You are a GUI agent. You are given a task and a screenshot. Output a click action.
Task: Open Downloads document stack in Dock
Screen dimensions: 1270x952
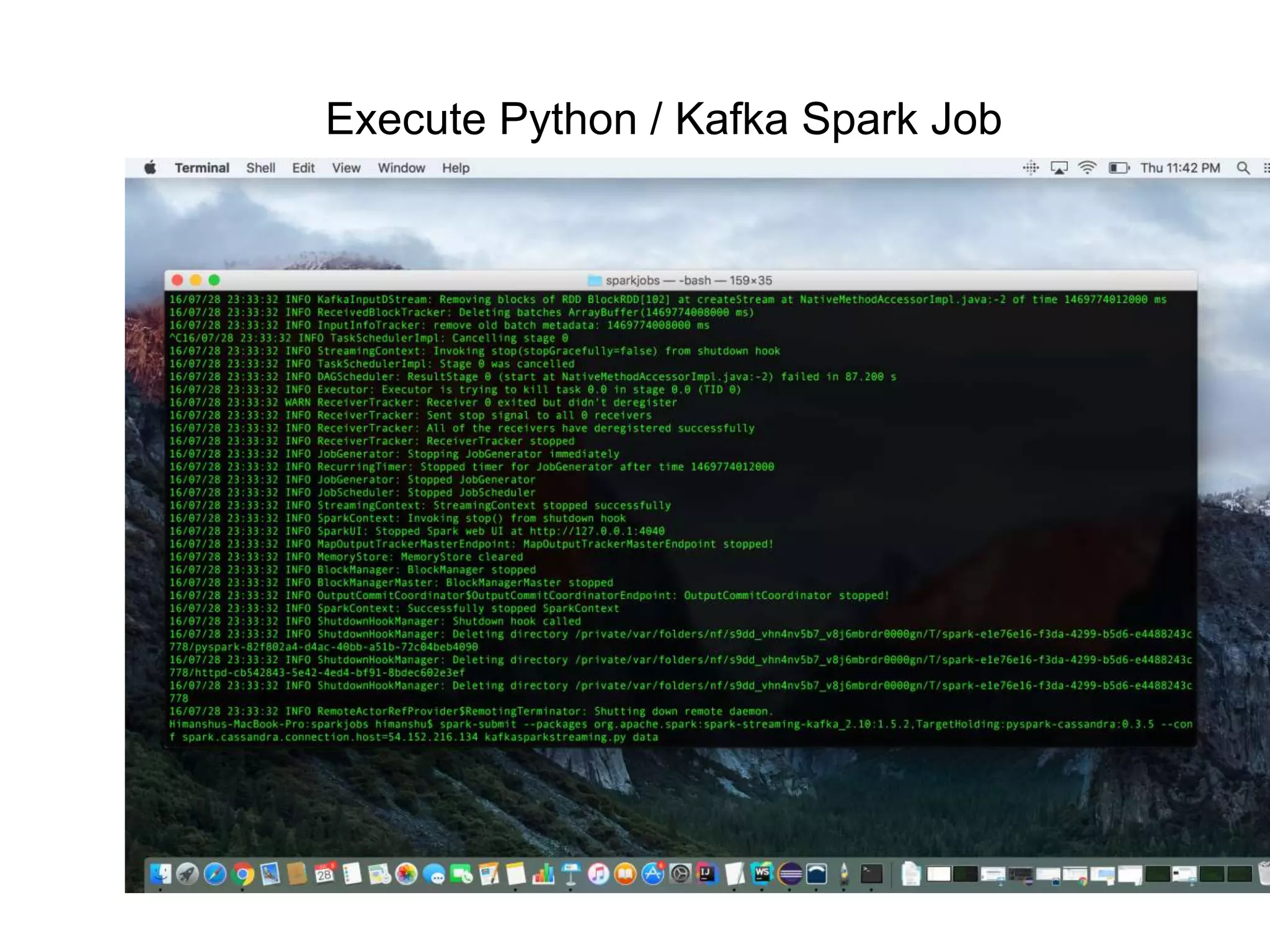911,874
